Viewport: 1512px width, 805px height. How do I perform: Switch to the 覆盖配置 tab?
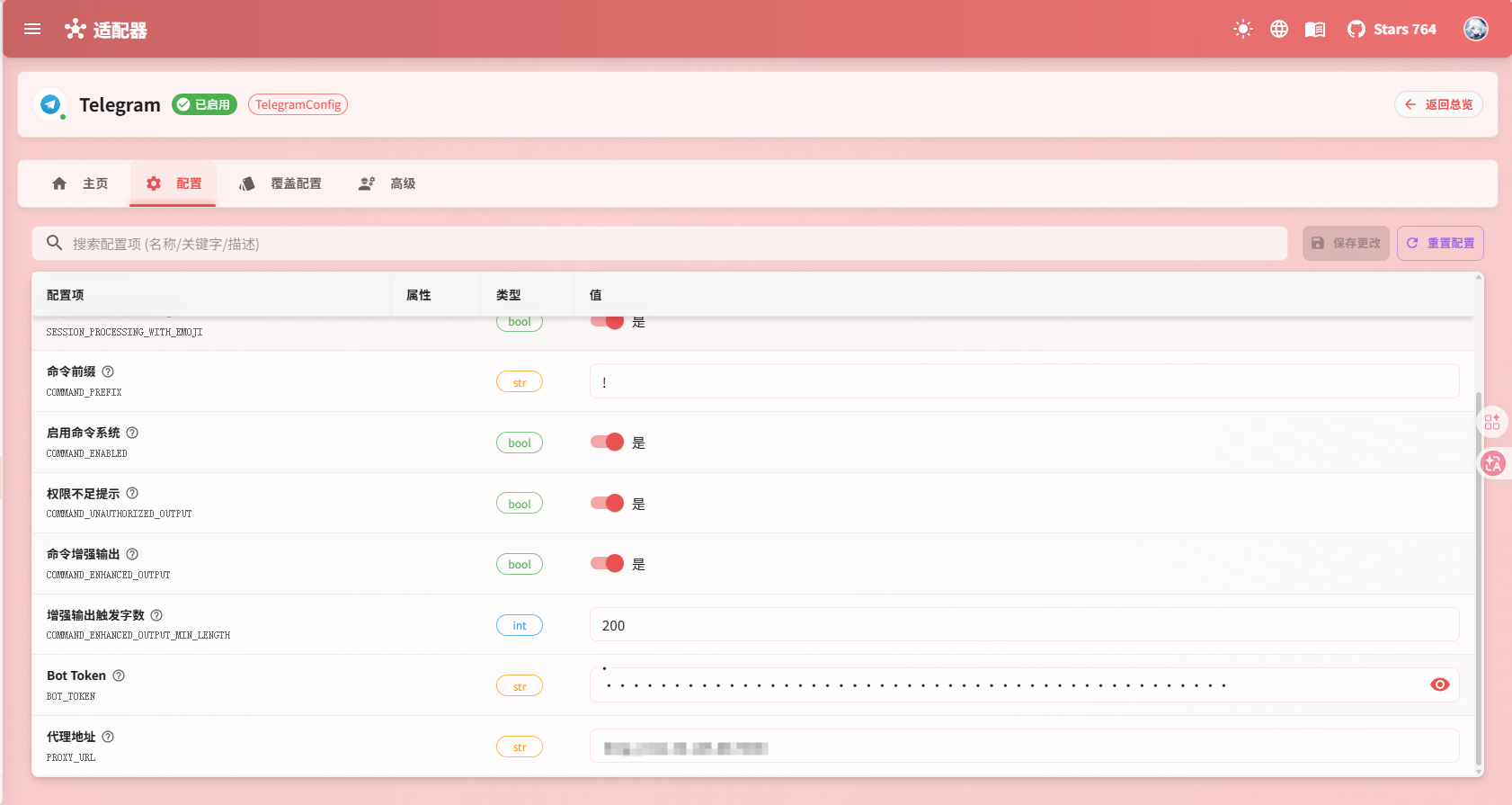click(280, 183)
